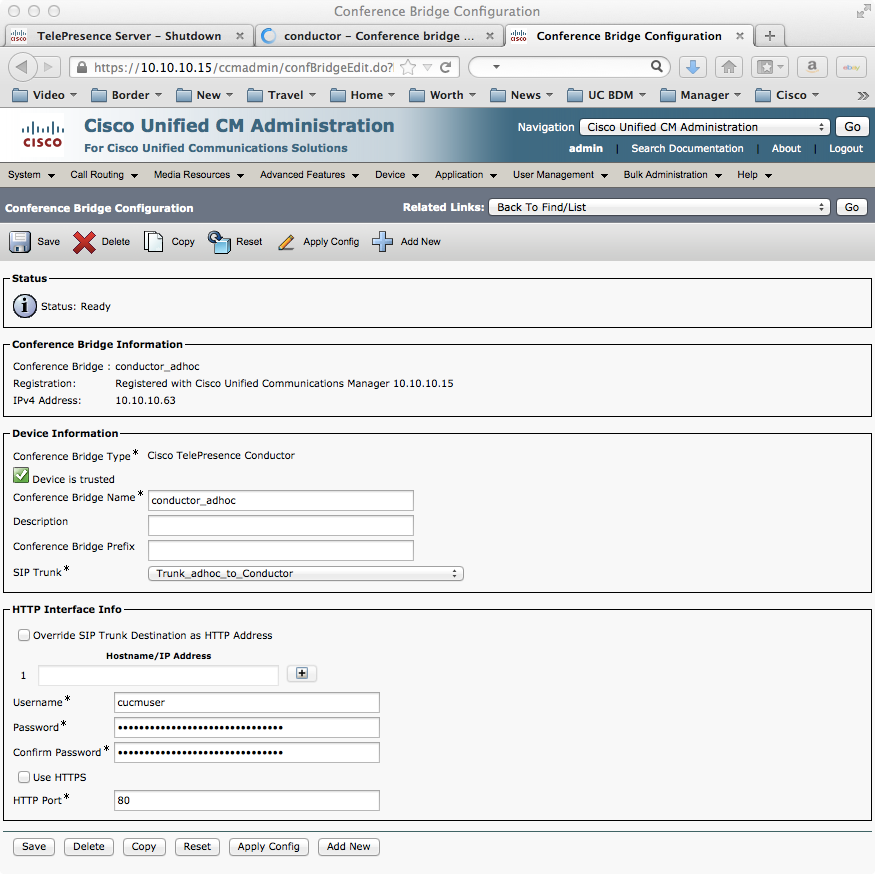Open the SIP Trunk dropdown
Image resolution: width=875 pixels, height=874 pixels.
pyautogui.click(x=306, y=573)
